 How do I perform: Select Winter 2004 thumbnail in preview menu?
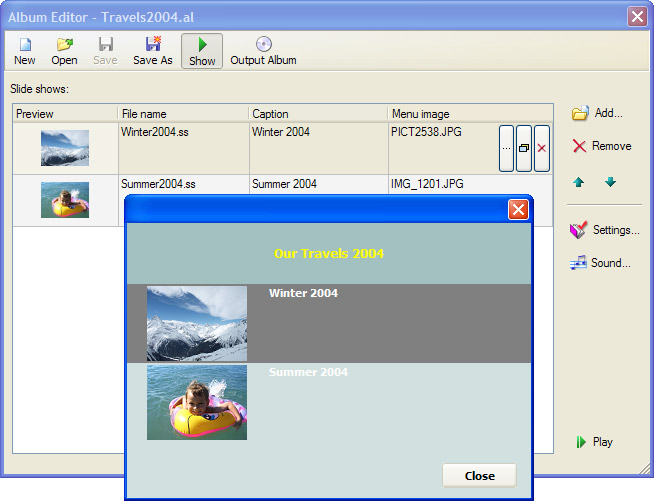click(197, 323)
